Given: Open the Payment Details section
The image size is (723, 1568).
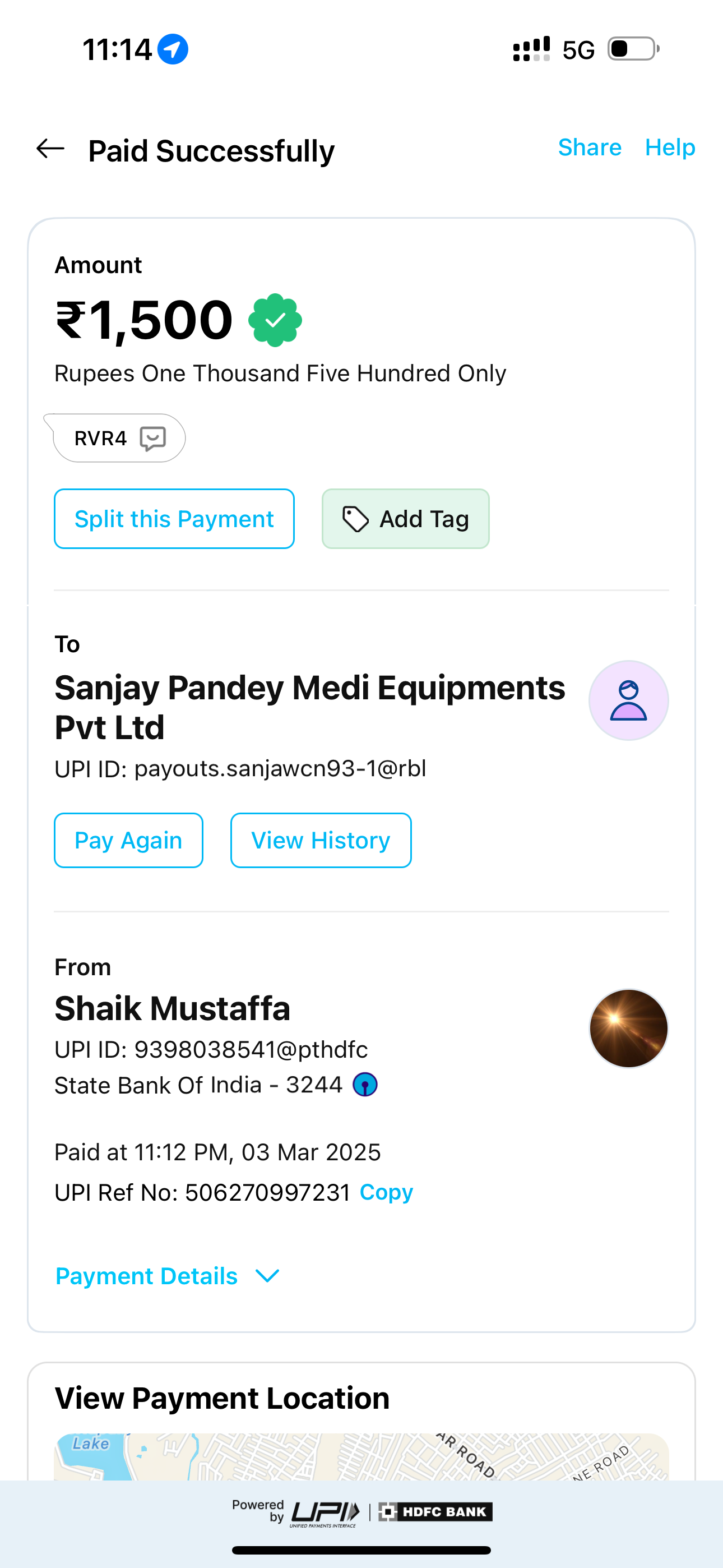Looking at the screenshot, I should 147,1276.
